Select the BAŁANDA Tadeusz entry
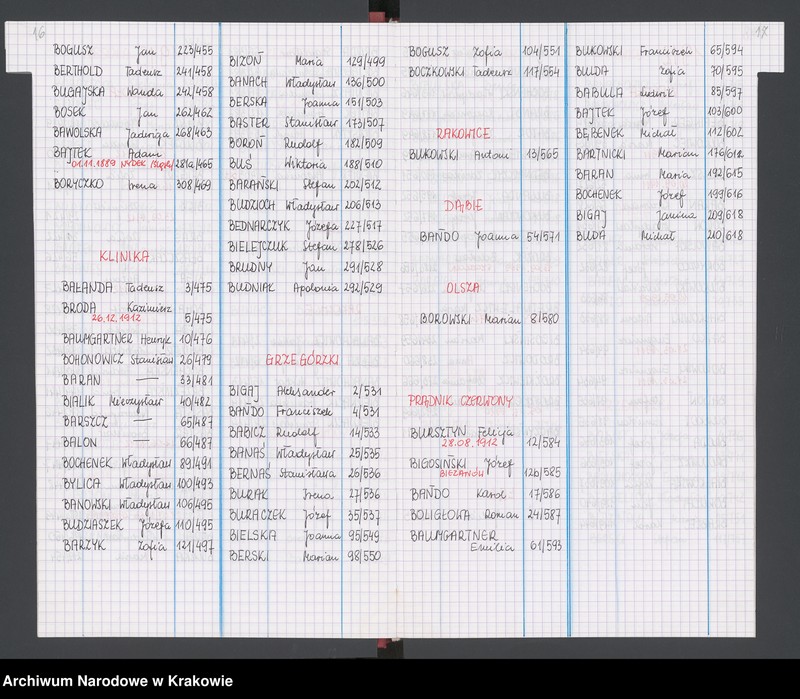Image resolution: width=800 pixels, height=699 pixels. pyautogui.click(x=137, y=287)
